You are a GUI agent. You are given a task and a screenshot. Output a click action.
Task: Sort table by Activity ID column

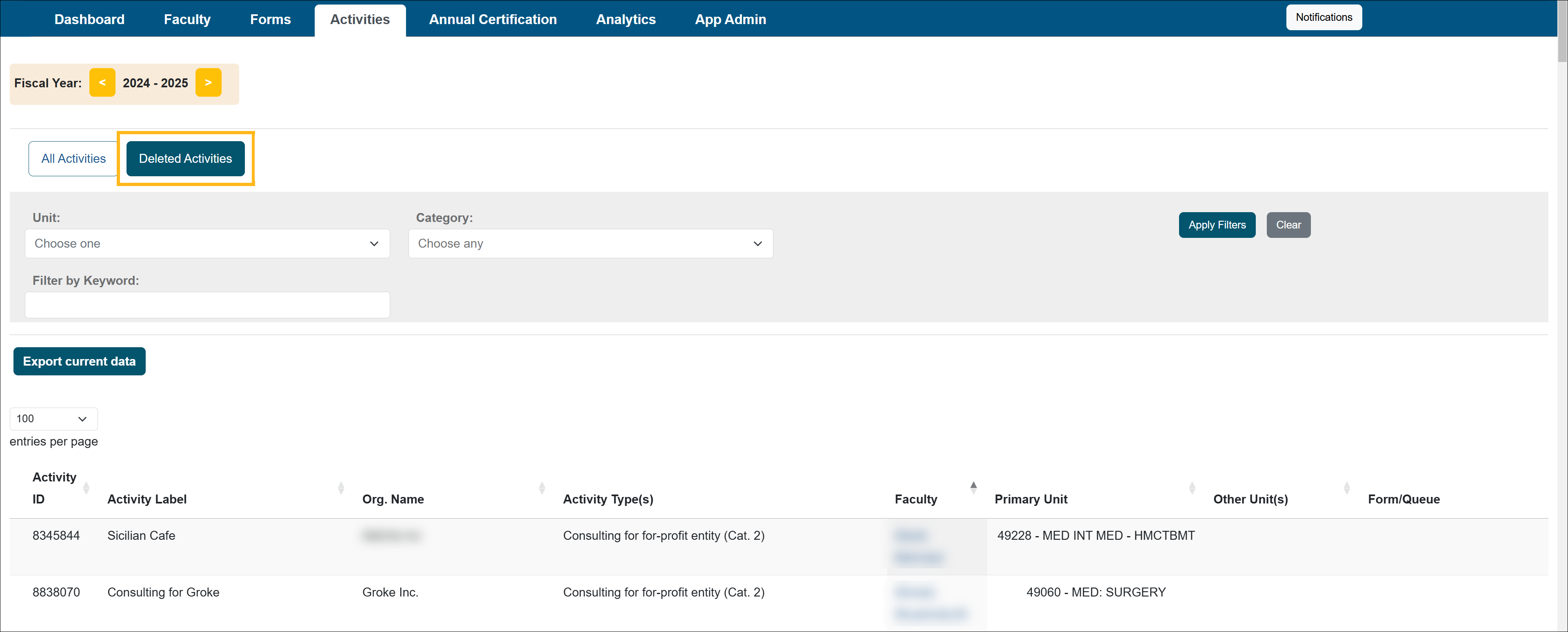click(x=86, y=488)
